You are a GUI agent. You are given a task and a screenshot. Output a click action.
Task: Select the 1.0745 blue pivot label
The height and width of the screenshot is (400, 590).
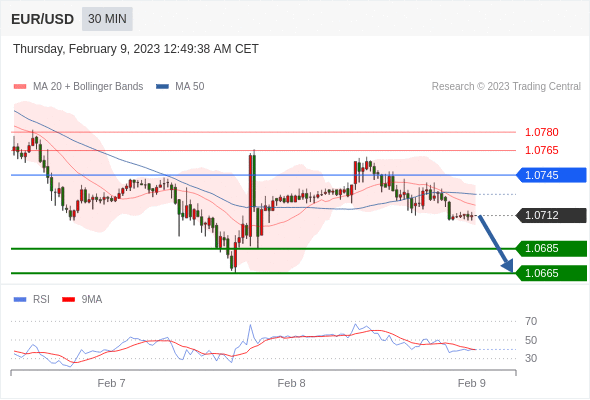click(551, 175)
